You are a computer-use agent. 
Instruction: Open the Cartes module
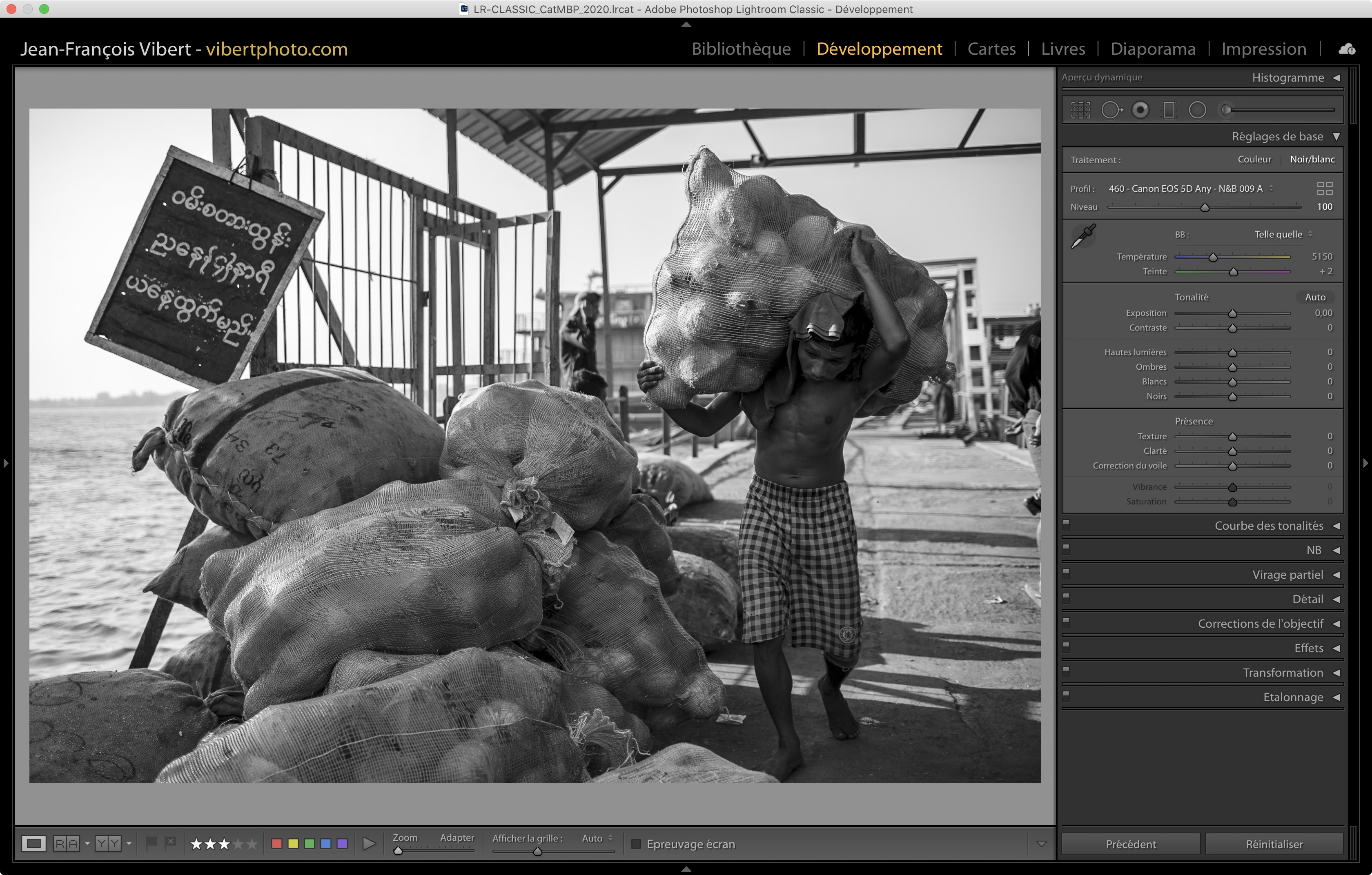point(991,49)
